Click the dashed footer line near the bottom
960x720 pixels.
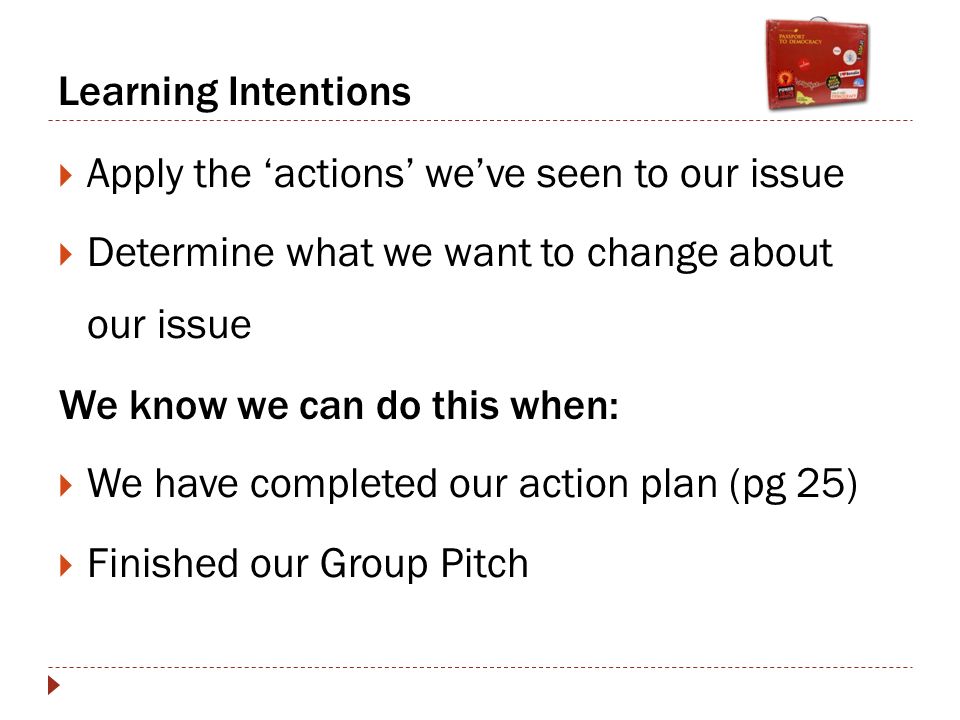click(x=480, y=667)
